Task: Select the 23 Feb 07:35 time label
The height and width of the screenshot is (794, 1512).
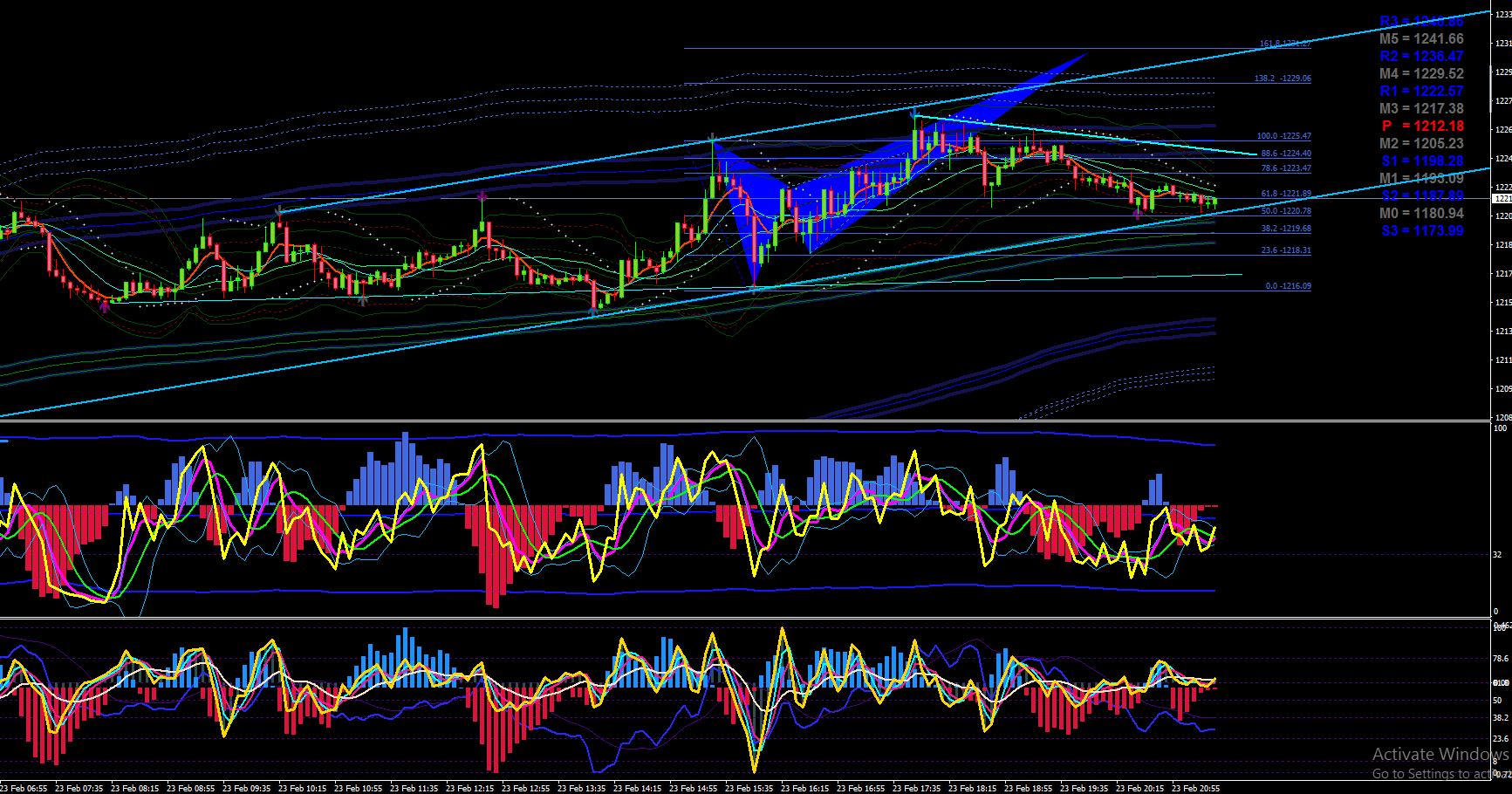Action: [79, 788]
